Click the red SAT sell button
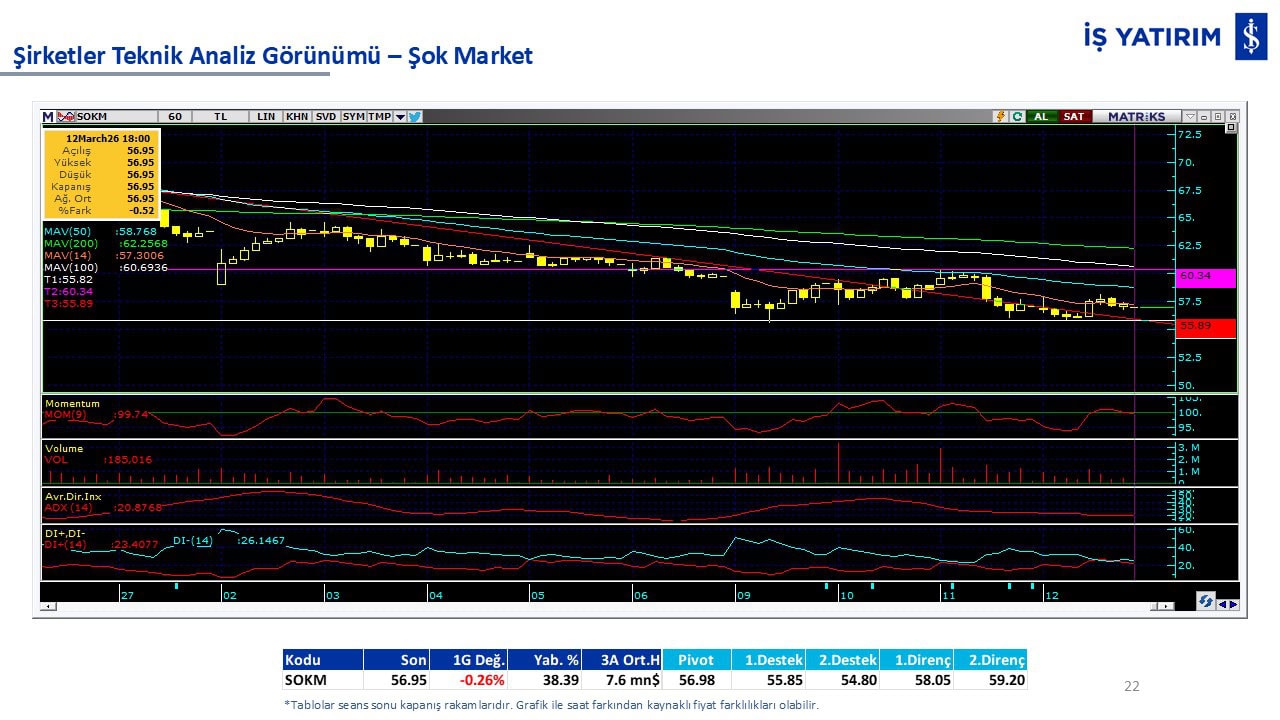This screenshot has height=720, width=1280. pos(1073,116)
